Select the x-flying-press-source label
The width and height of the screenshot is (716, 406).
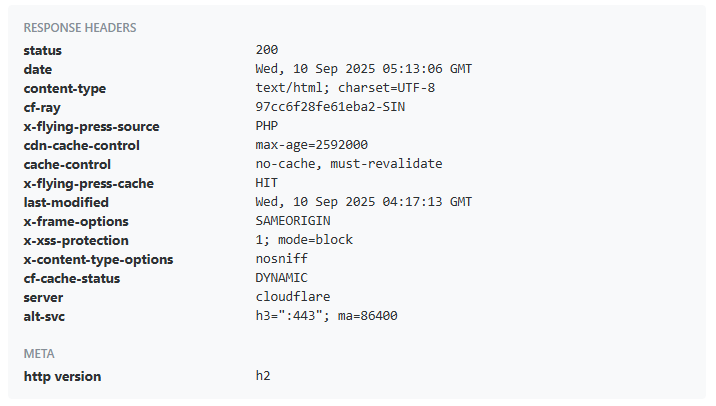pos(91,127)
